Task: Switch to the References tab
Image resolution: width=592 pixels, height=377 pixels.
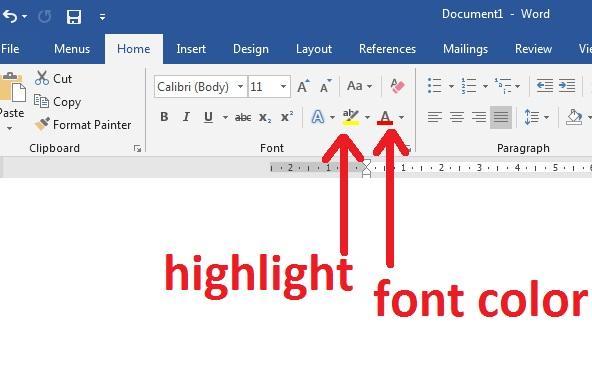Action: pyautogui.click(x=387, y=49)
